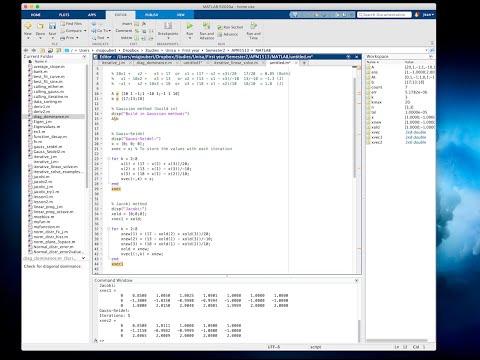Click the Workspace horizontal scrollbar

click(x=397, y=340)
